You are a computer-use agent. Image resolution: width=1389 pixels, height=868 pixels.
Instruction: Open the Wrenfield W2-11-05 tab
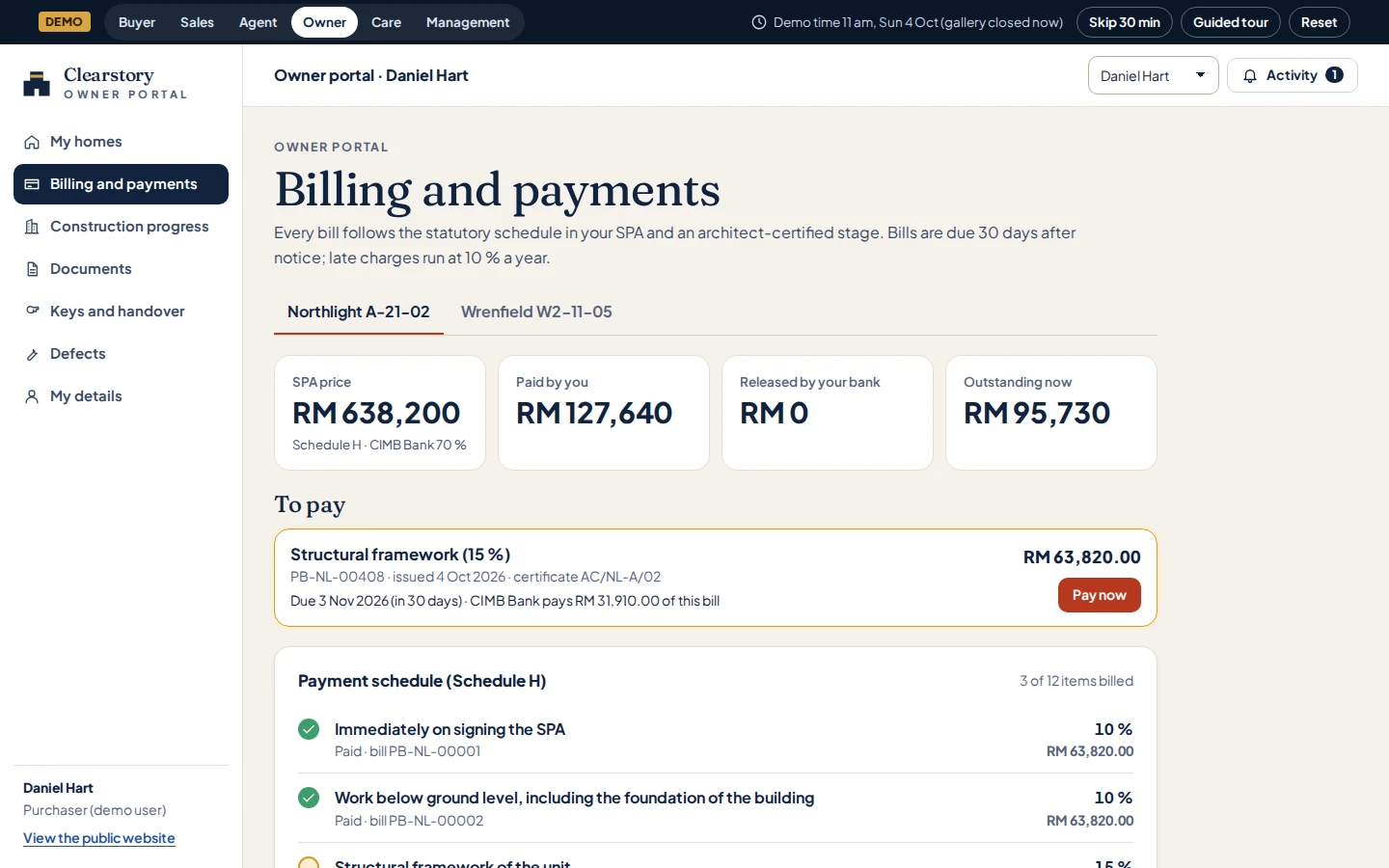coord(536,312)
